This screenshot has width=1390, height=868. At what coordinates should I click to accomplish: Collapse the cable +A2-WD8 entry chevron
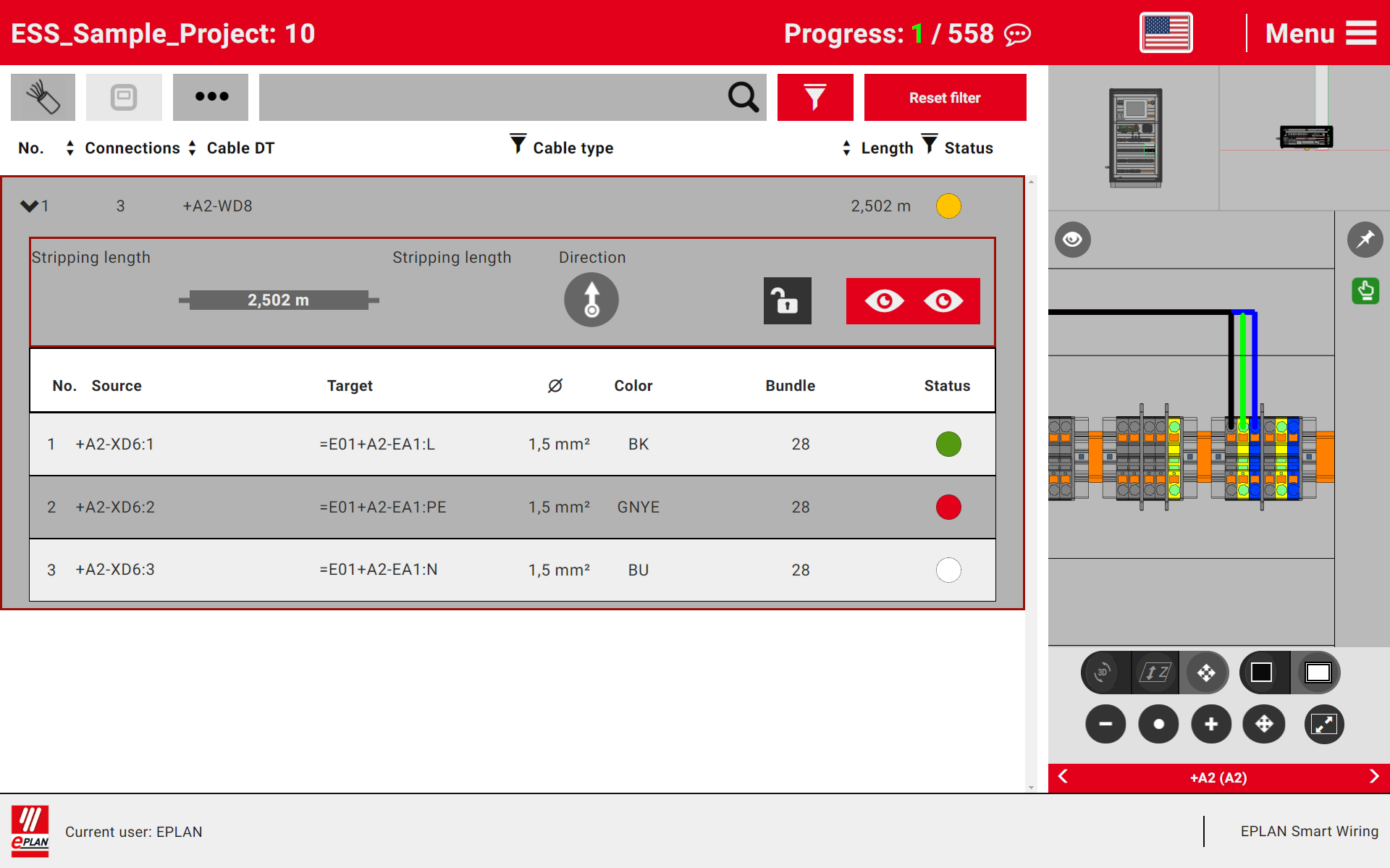coord(29,206)
